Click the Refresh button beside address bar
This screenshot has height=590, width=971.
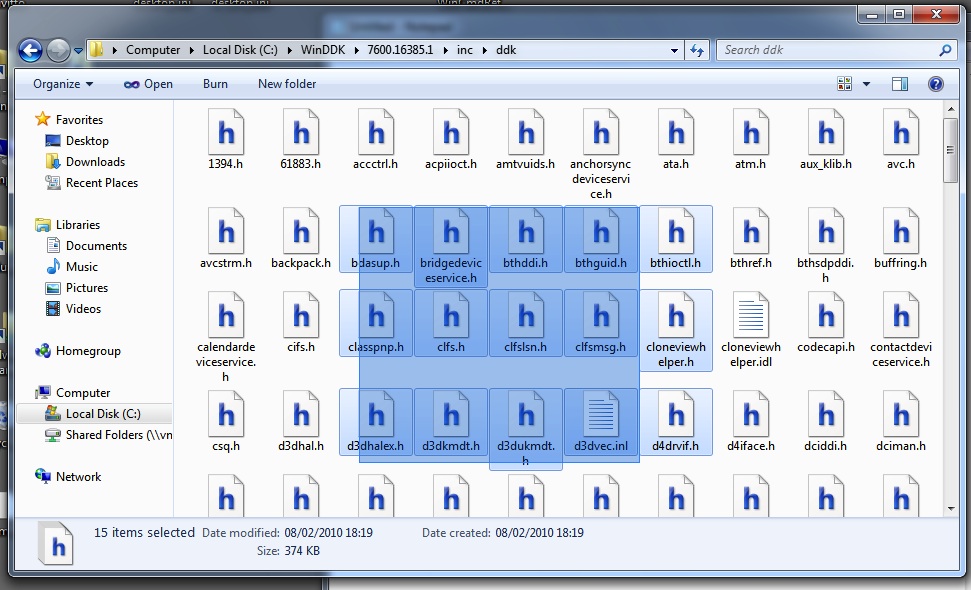click(697, 50)
